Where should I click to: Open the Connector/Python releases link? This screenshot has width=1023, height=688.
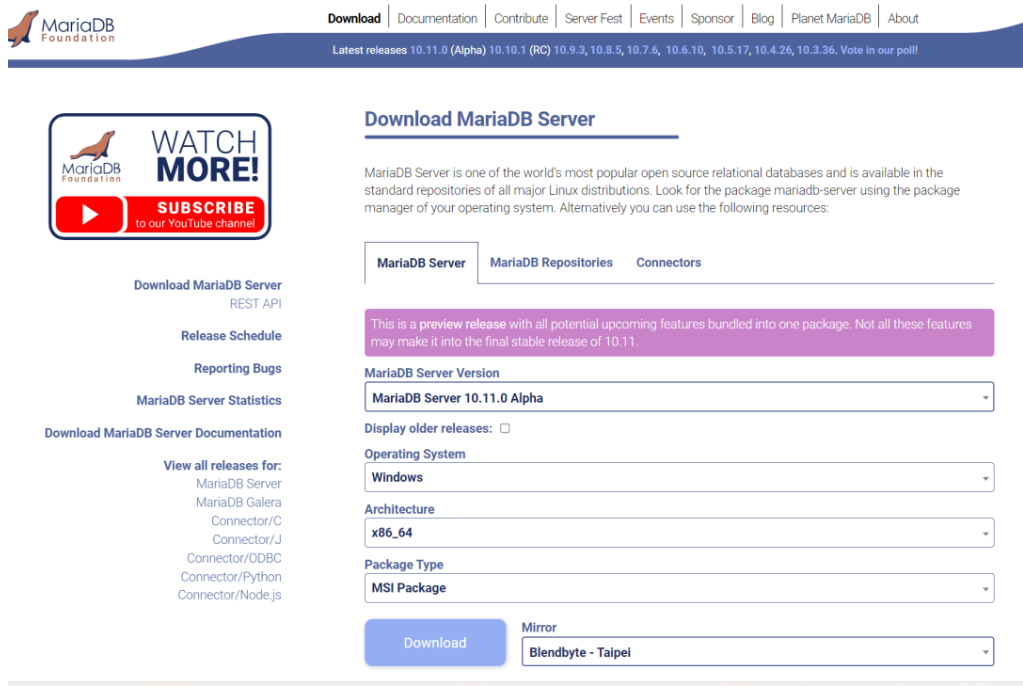coord(231,576)
